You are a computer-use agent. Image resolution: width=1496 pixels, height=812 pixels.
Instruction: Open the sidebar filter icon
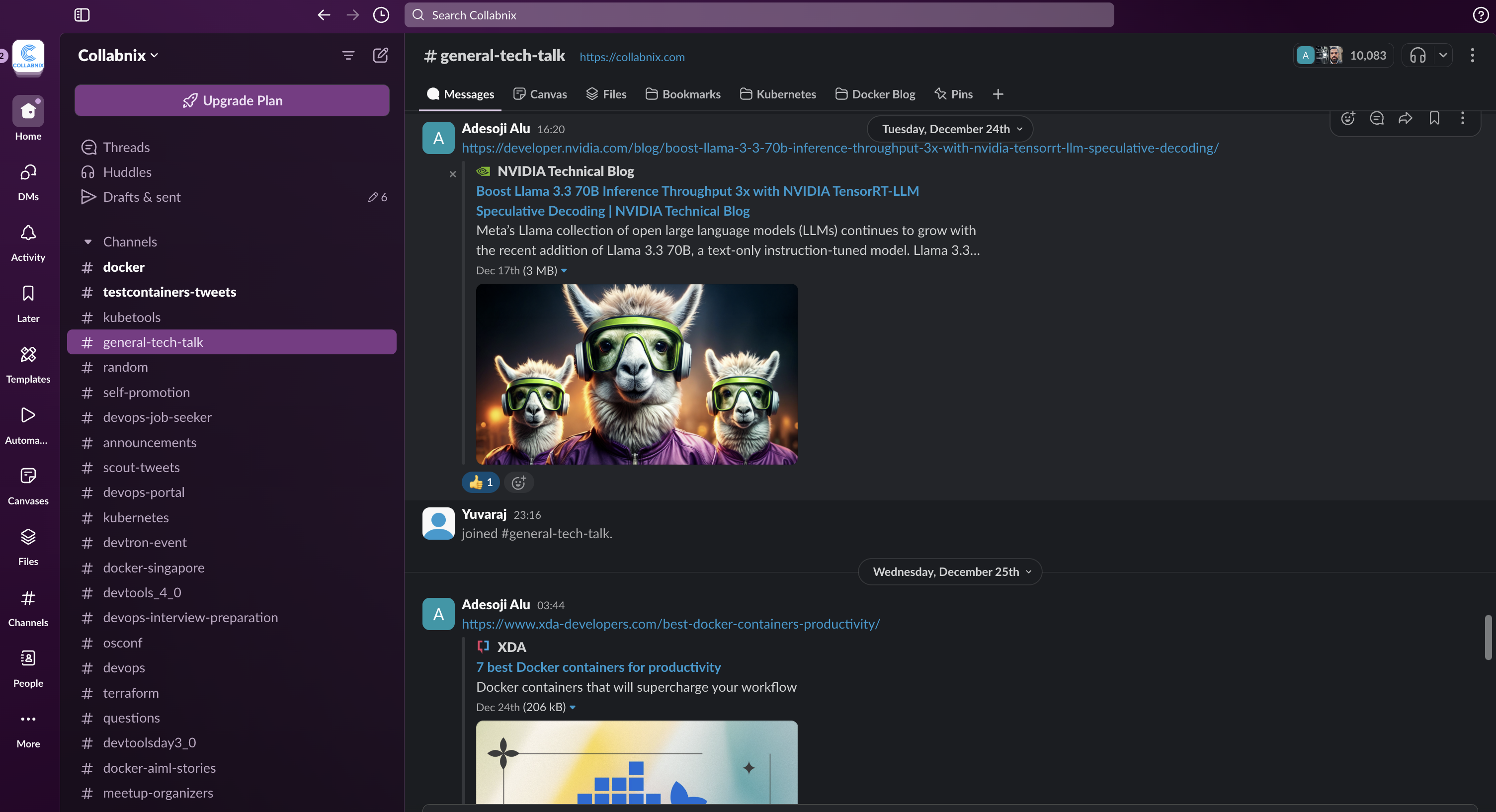[x=348, y=55]
